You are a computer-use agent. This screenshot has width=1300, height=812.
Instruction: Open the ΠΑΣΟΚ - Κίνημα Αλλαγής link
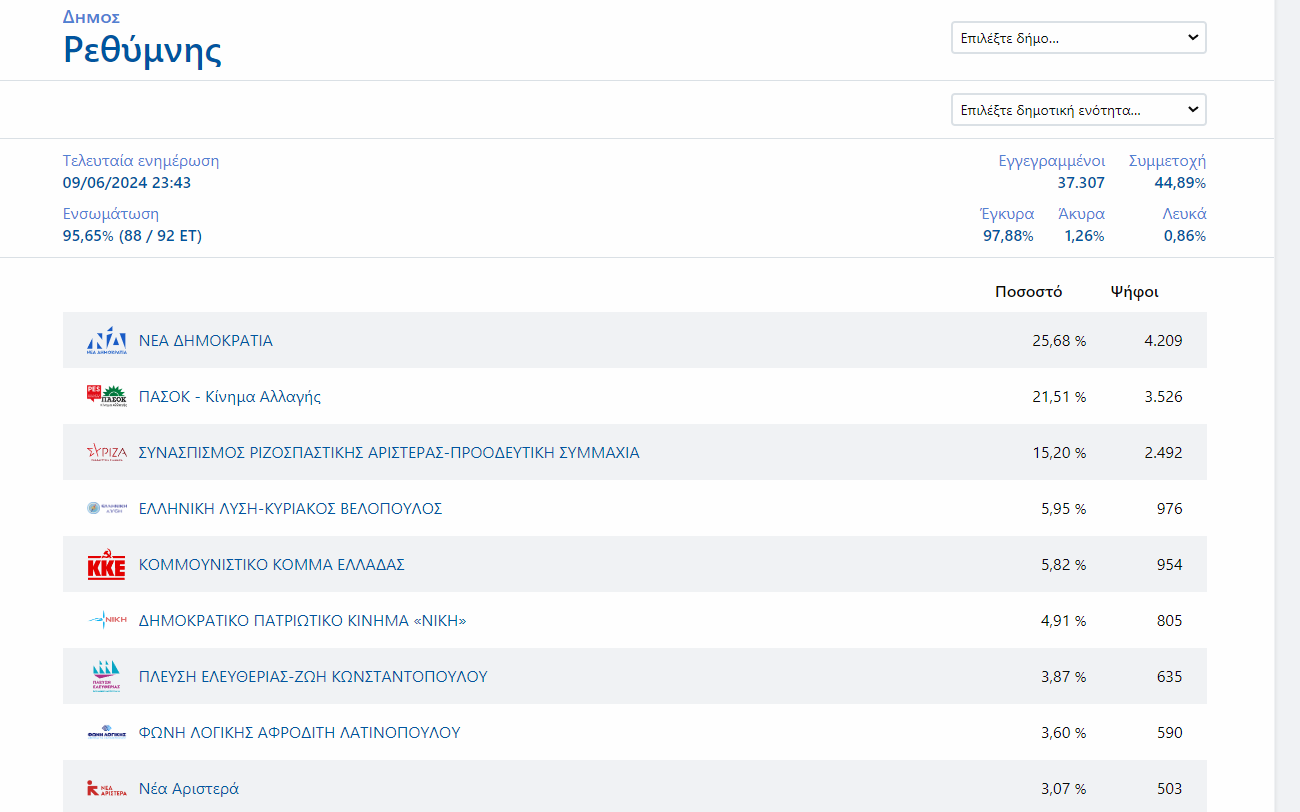point(229,397)
